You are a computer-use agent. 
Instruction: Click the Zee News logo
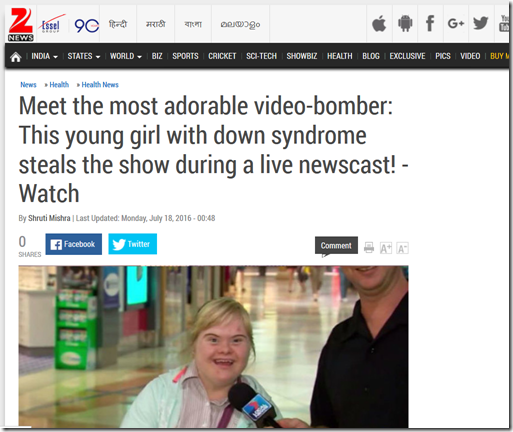tap(21, 24)
